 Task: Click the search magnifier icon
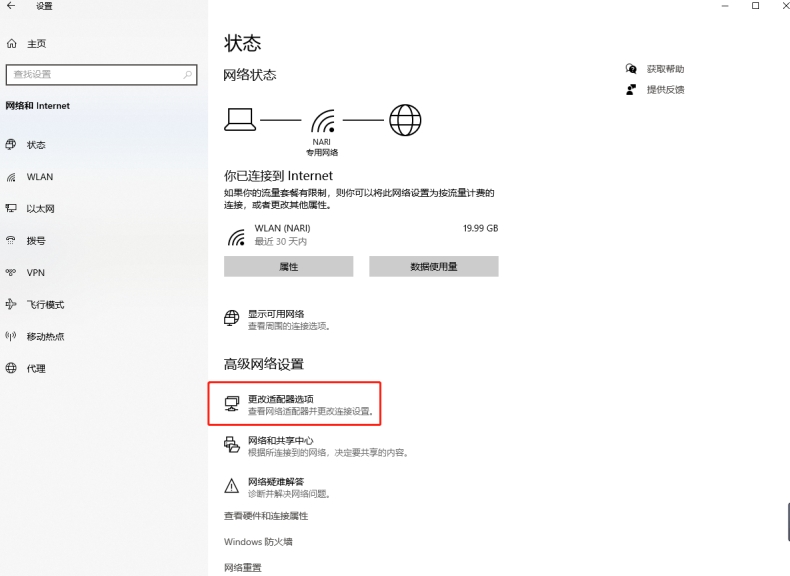(x=187, y=75)
